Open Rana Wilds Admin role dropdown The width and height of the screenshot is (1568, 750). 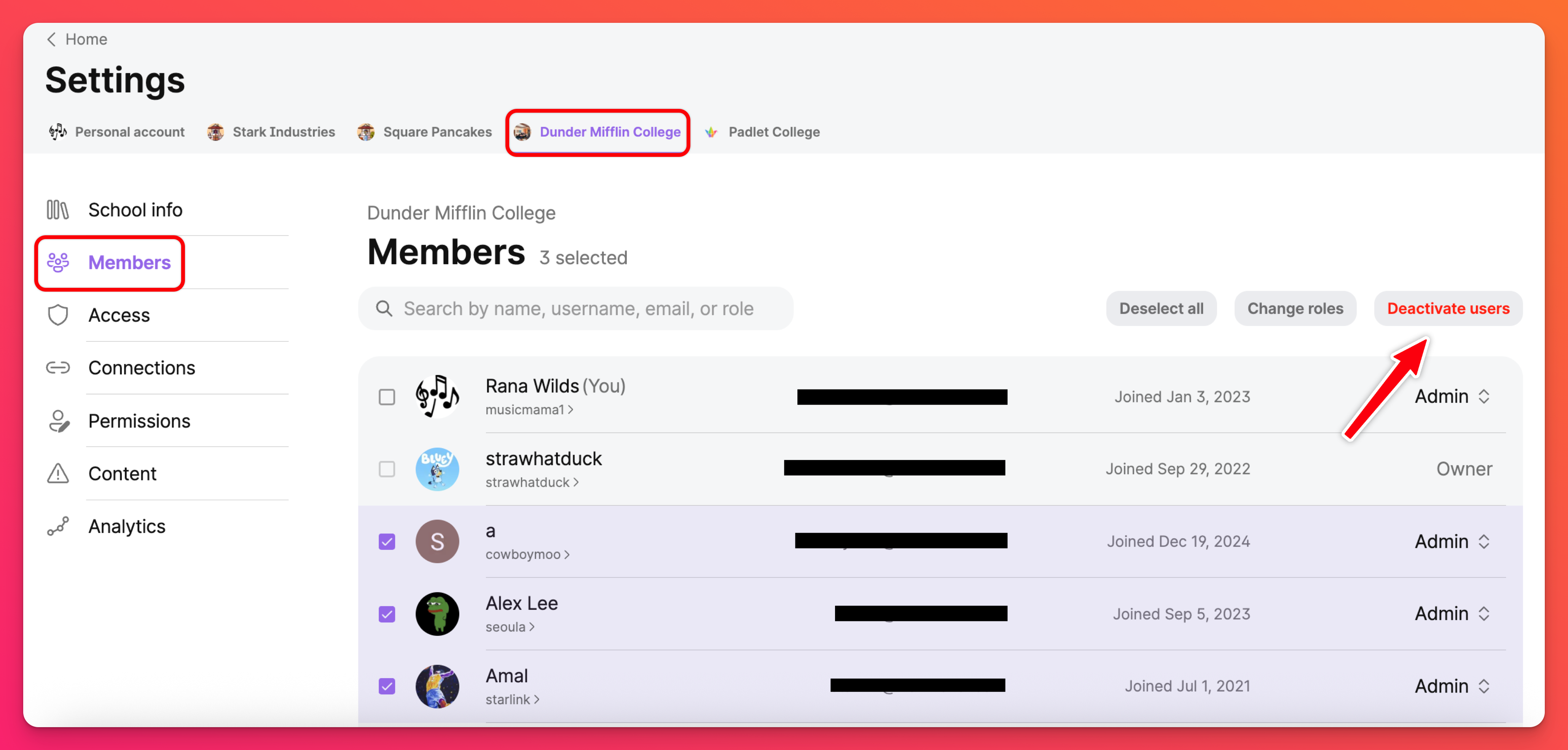(x=1452, y=397)
